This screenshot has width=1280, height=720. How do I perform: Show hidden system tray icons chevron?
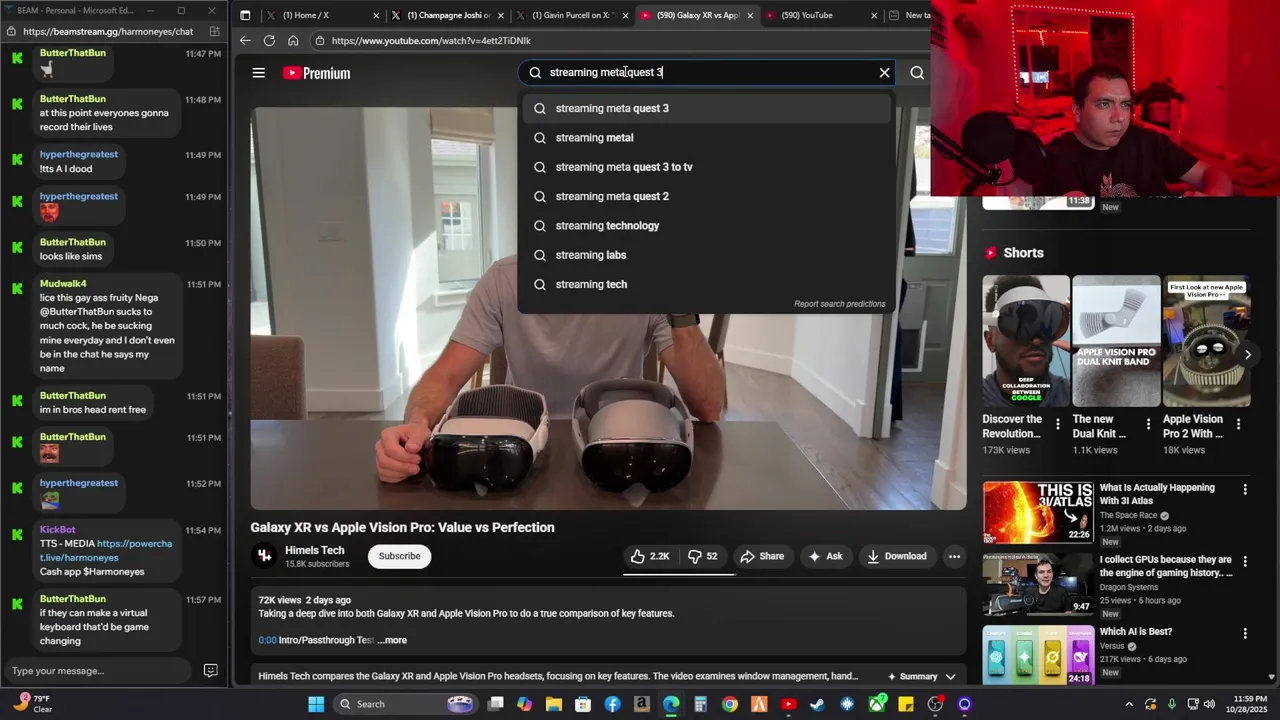[1129, 704]
